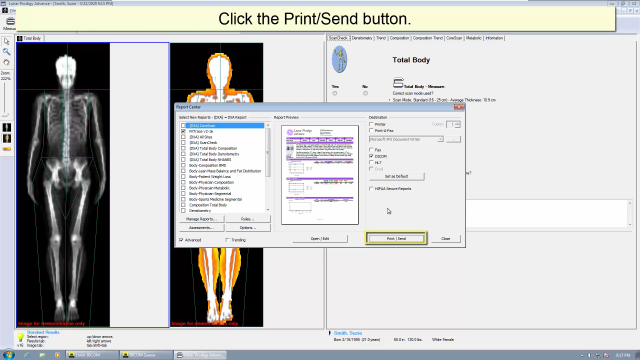Click the patient name Smith, Suzie

pos(348,333)
